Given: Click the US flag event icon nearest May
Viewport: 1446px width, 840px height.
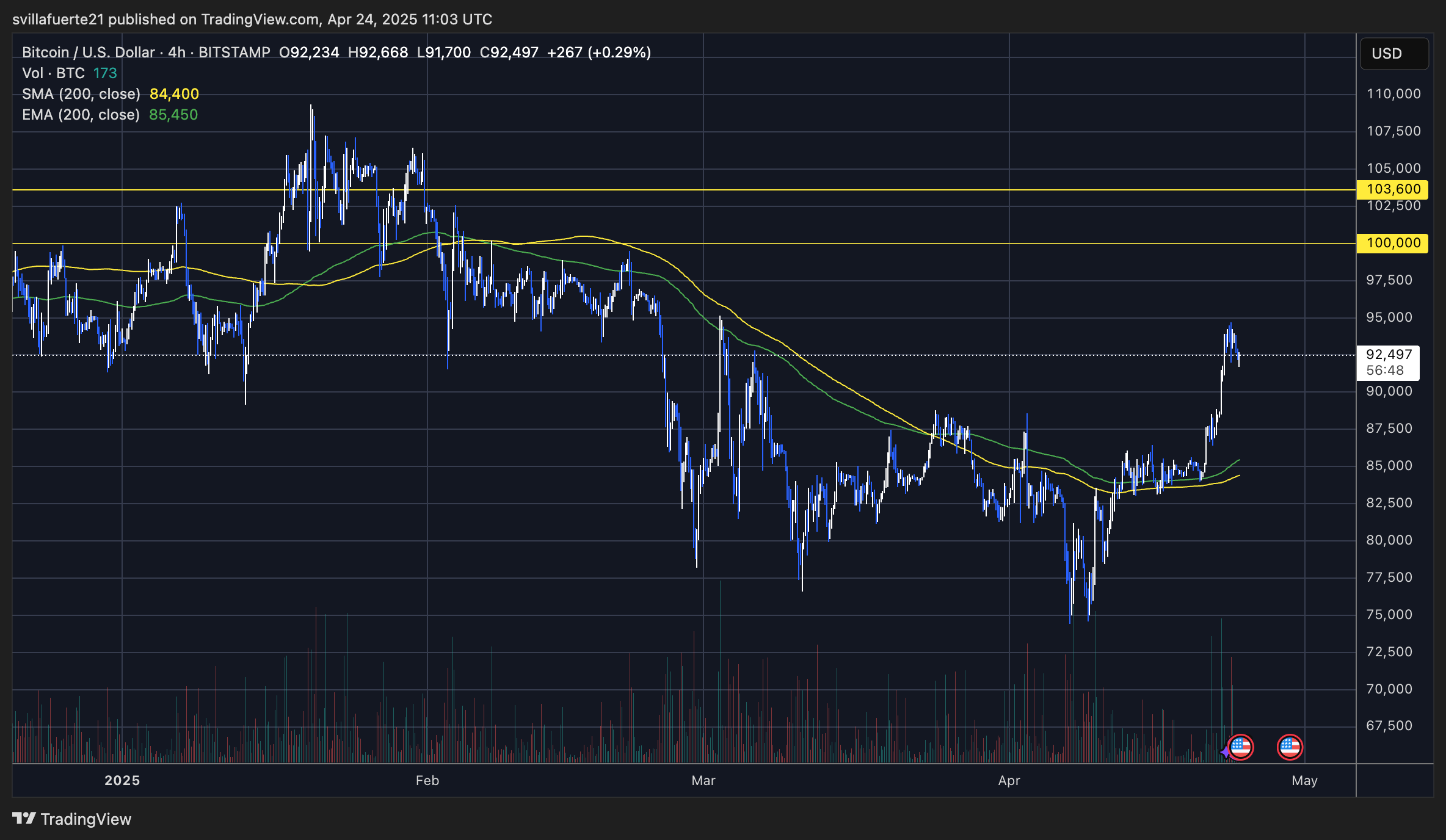Looking at the screenshot, I should click(x=1290, y=747).
